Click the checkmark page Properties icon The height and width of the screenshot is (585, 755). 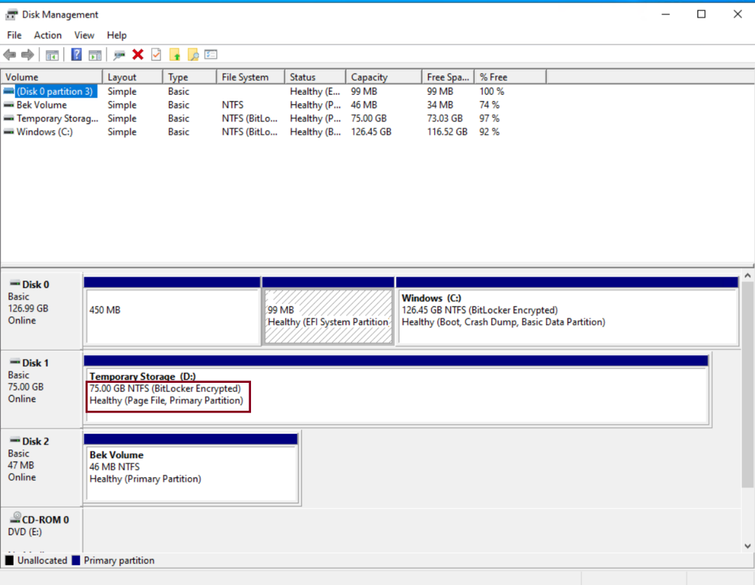click(x=156, y=54)
